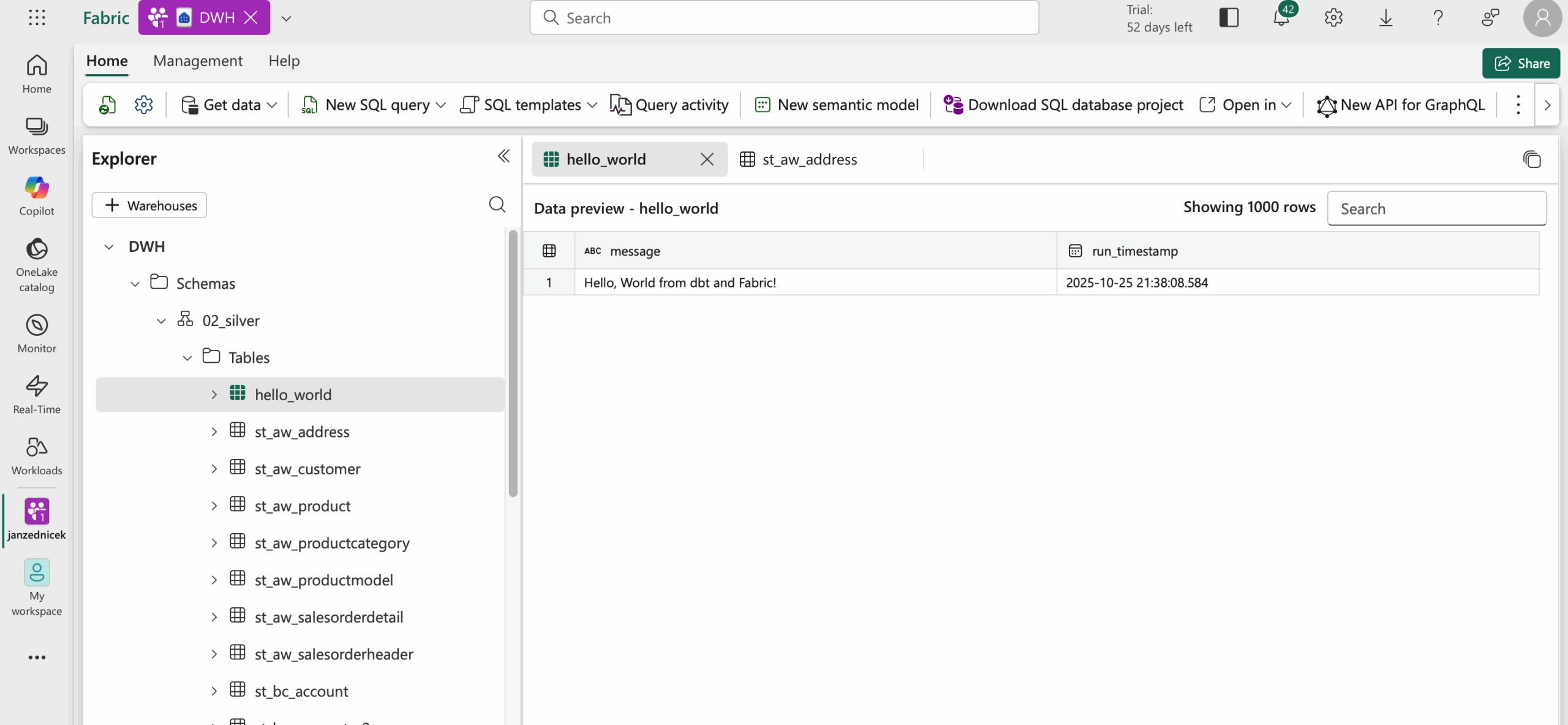Image resolution: width=1568 pixels, height=725 pixels.
Task: Open Query activity from toolbar
Action: pos(669,105)
